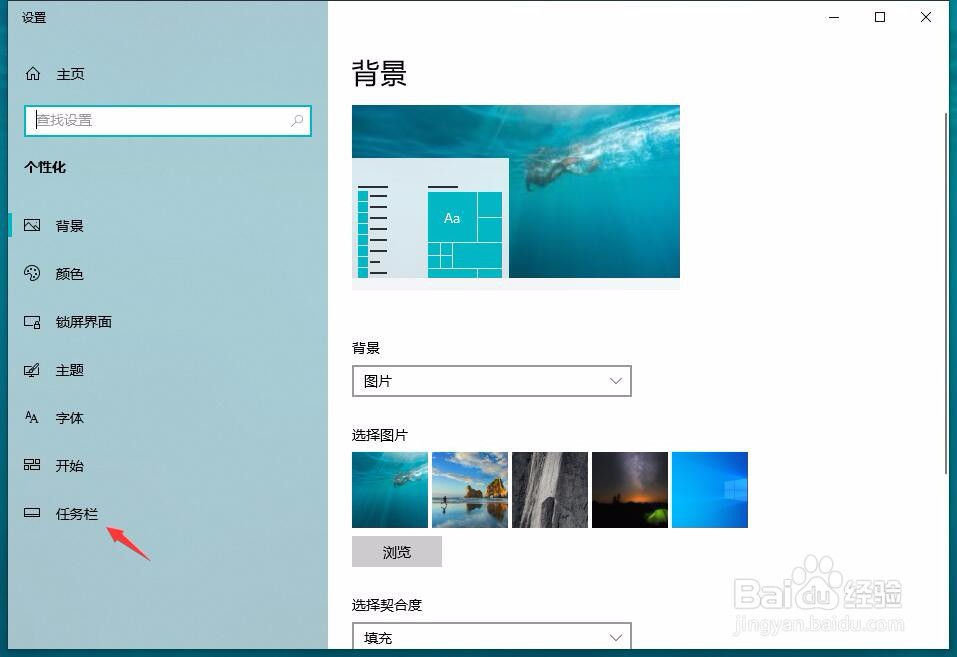Choose the night sky camping wallpaper
This screenshot has width=957, height=657.
pyautogui.click(x=629, y=489)
